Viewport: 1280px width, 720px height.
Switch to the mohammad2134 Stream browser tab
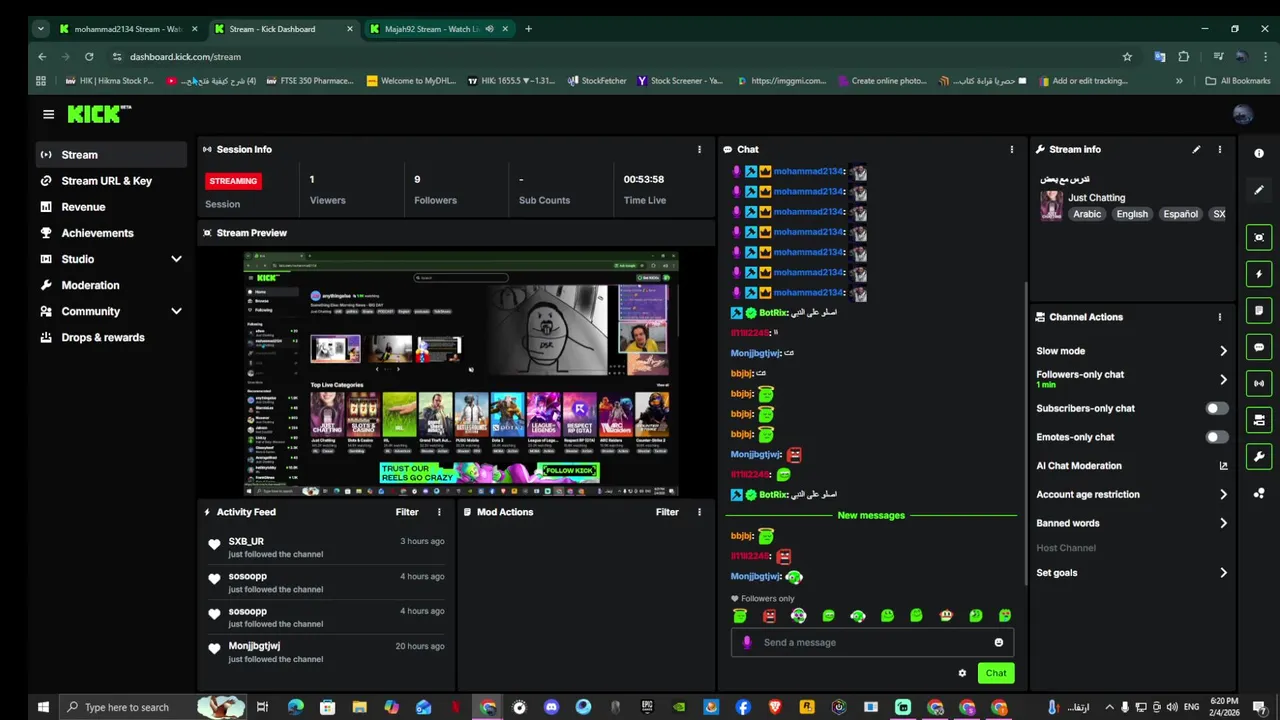[127, 29]
